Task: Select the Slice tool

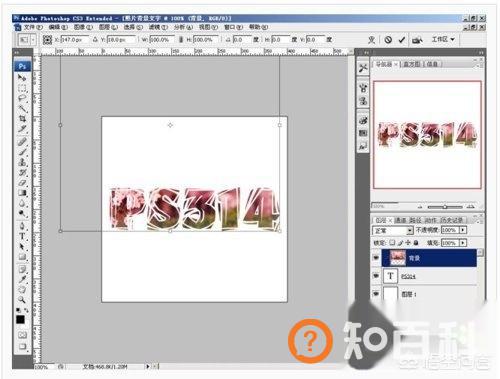Action: click(x=22, y=128)
